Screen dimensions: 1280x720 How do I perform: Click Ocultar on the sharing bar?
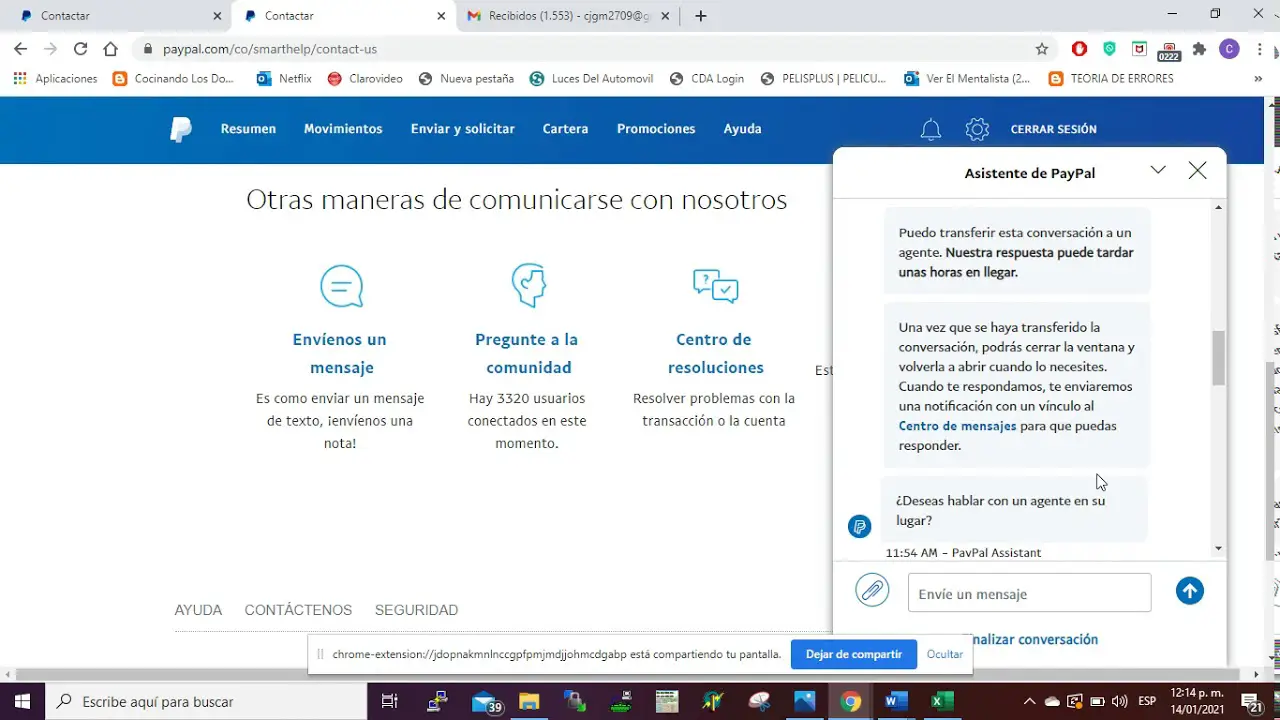pyautogui.click(x=945, y=654)
